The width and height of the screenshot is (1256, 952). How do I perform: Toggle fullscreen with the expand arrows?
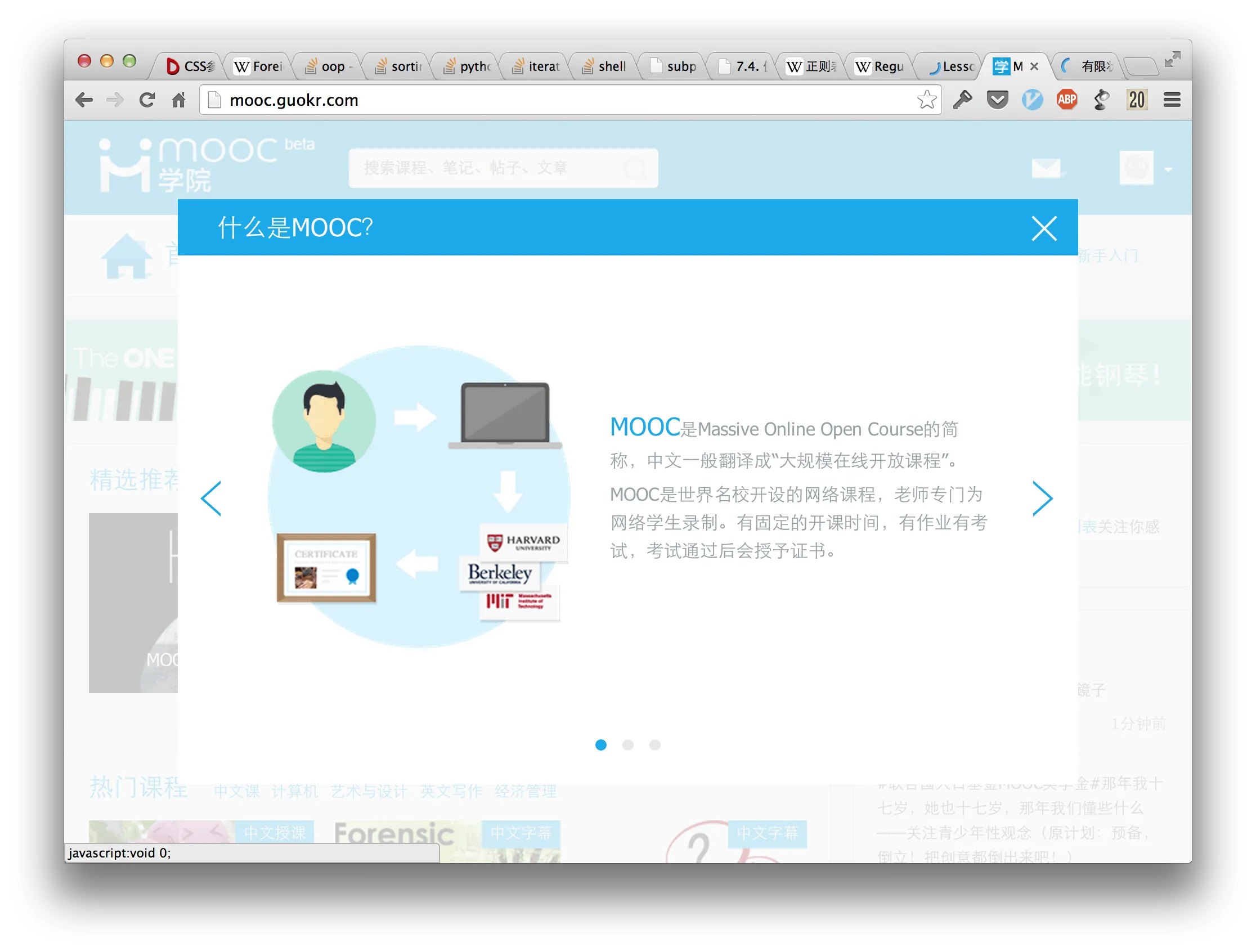1172,59
